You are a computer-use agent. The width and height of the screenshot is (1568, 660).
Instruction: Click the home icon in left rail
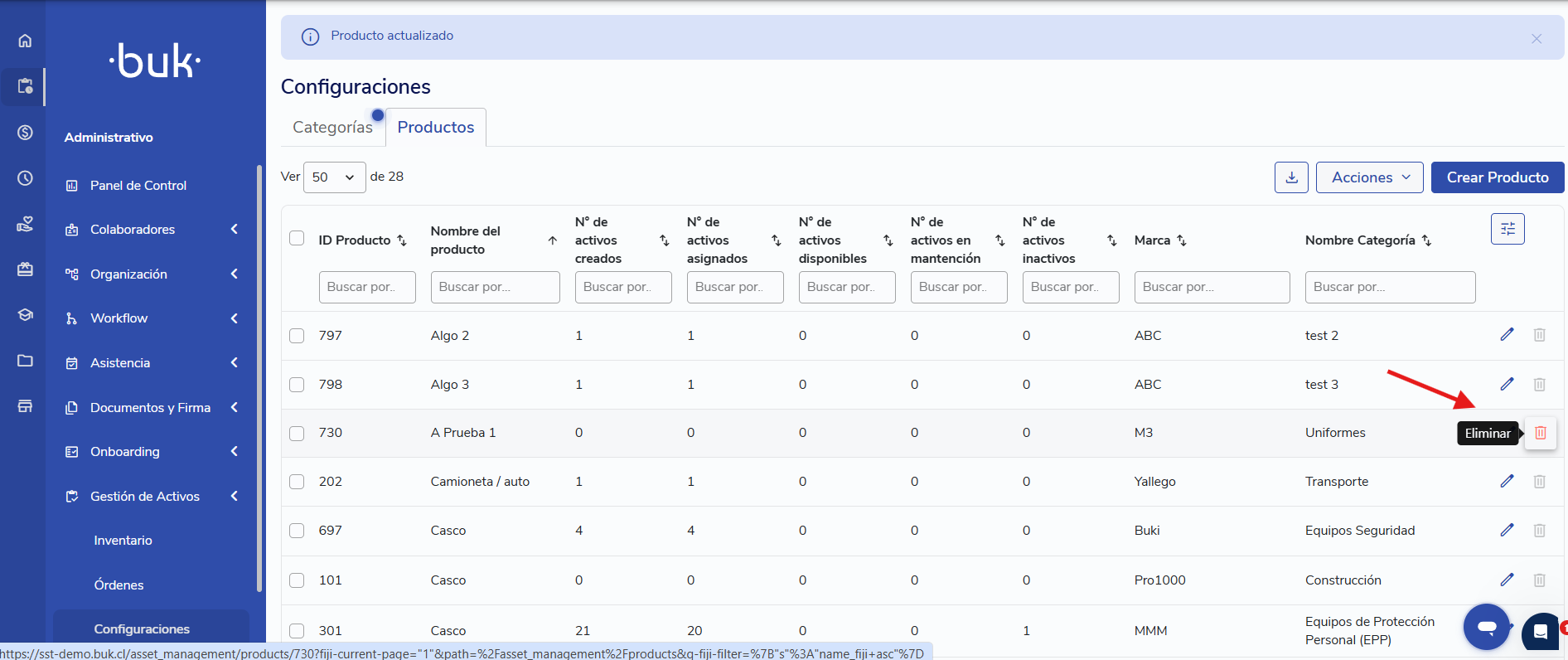click(x=25, y=41)
